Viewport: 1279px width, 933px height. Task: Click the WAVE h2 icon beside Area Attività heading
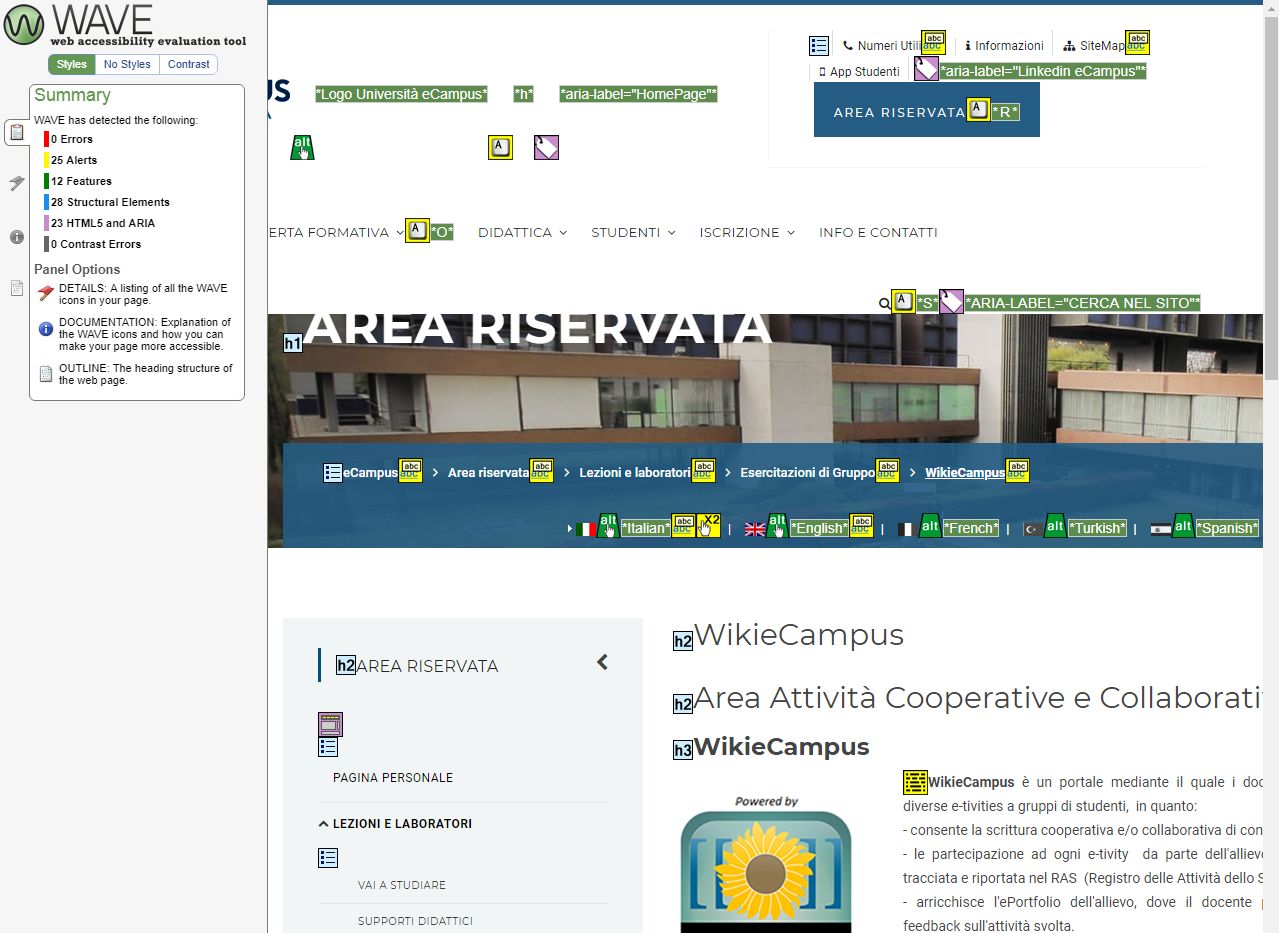click(683, 703)
